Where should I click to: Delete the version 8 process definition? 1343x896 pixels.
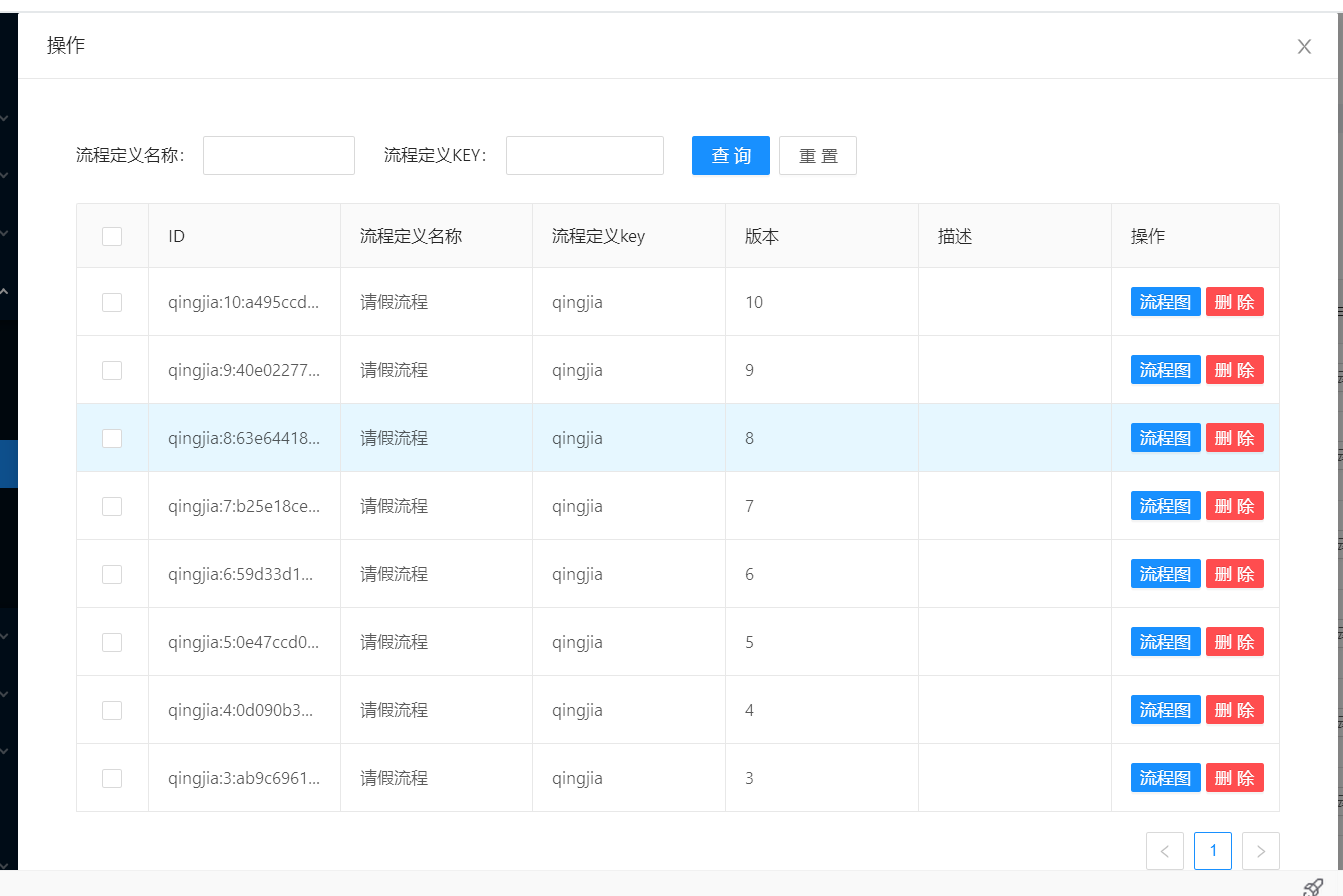[1235, 438]
